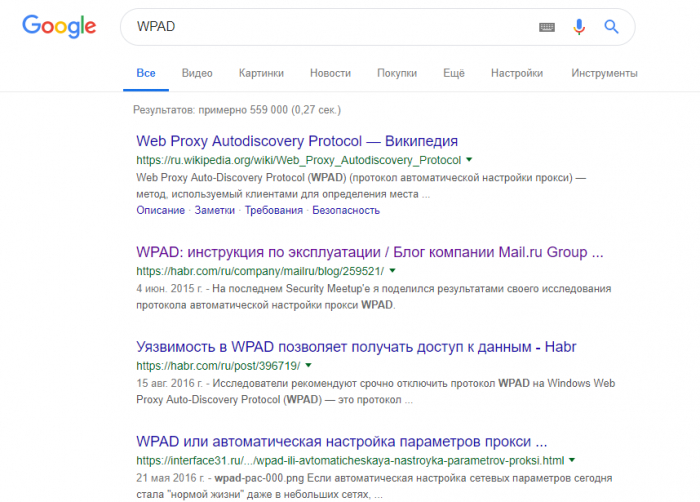This screenshot has width=700, height=502.
Task: Open the Новости tab
Action: click(330, 73)
